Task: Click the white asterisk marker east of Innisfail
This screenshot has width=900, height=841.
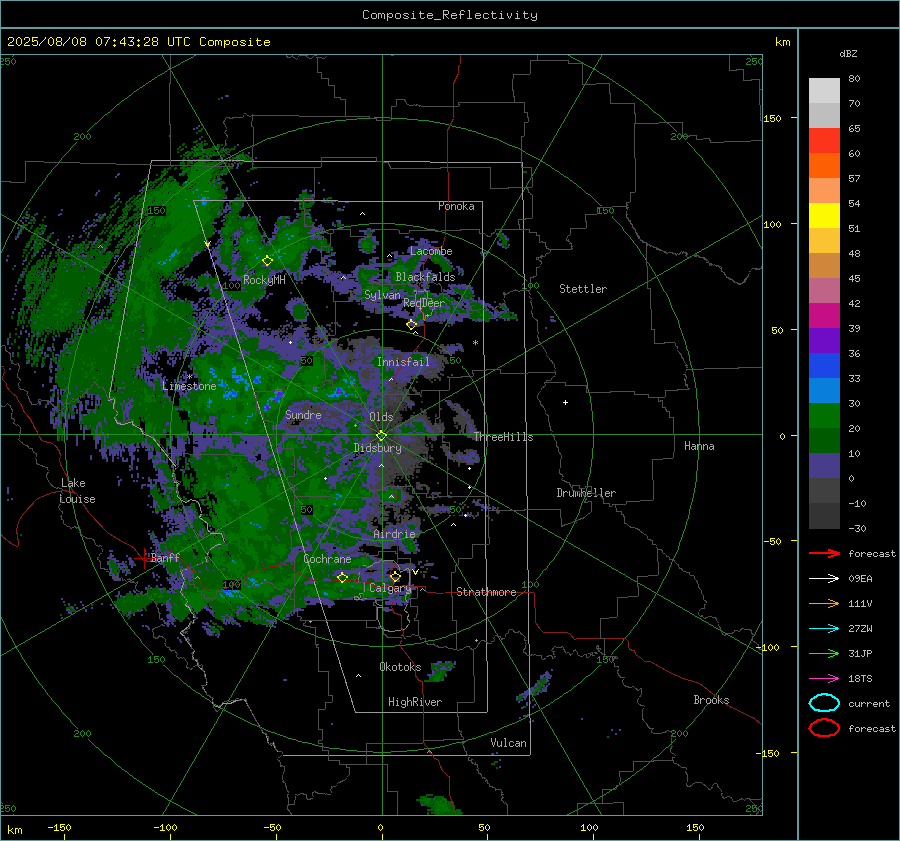Action: click(475, 343)
